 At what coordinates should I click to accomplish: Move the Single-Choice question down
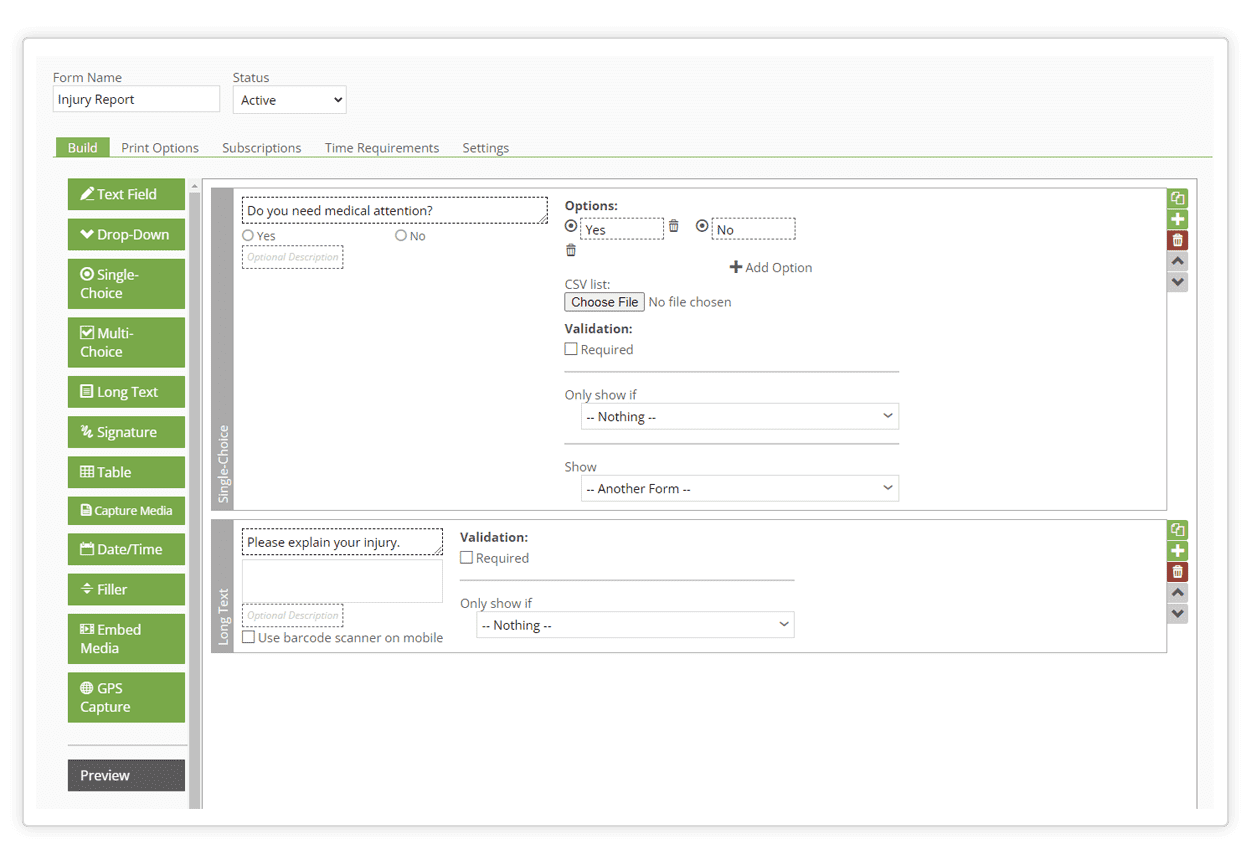point(1177,282)
